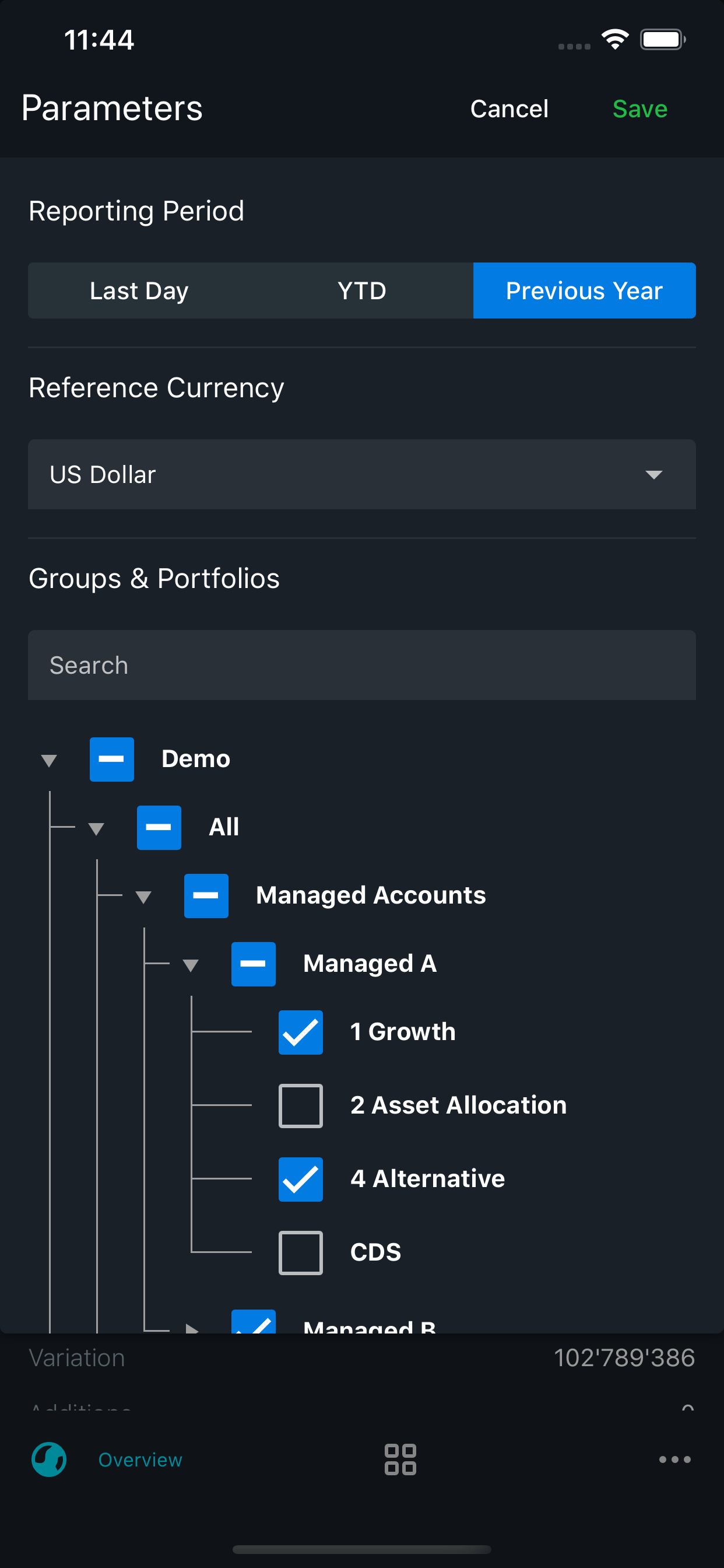Screen dimensions: 724x1568
Task: Open the dashboard grid icon
Action: coord(400,1459)
